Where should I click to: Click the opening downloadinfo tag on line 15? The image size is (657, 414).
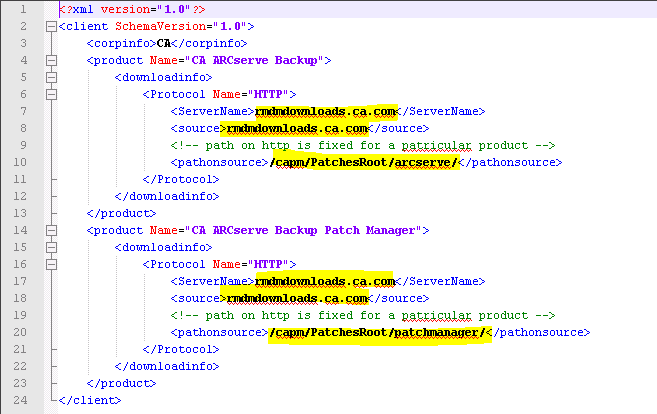[164, 248]
